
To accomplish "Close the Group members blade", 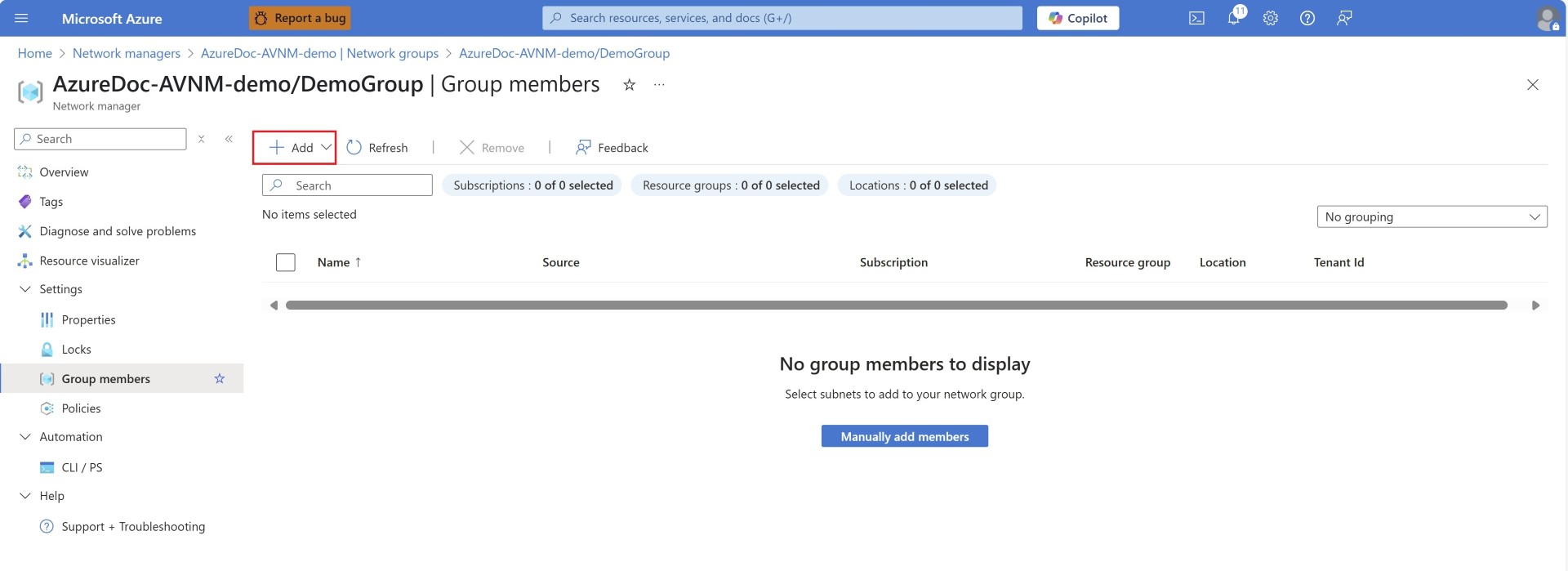I will [1533, 85].
